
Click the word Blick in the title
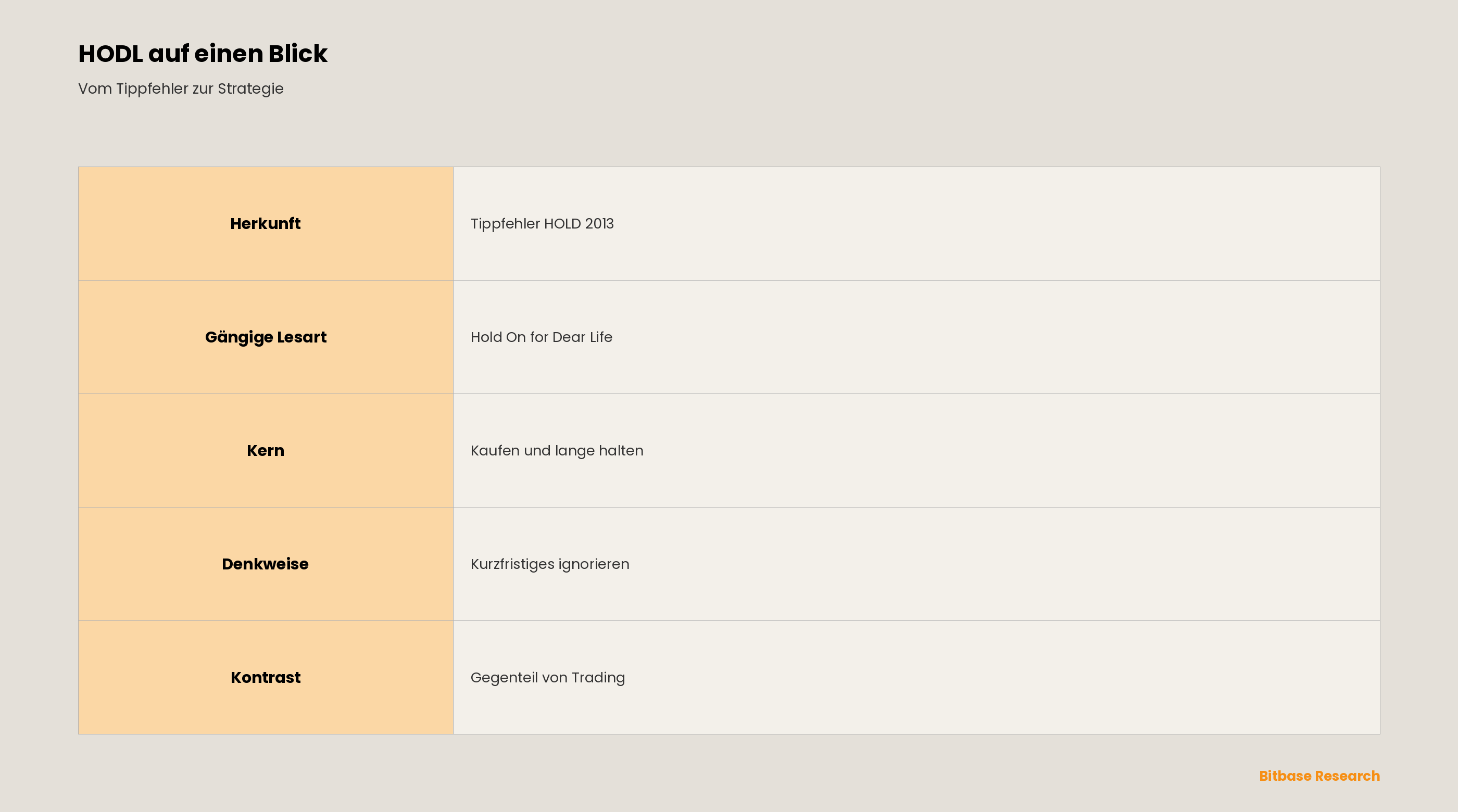(298, 54)
